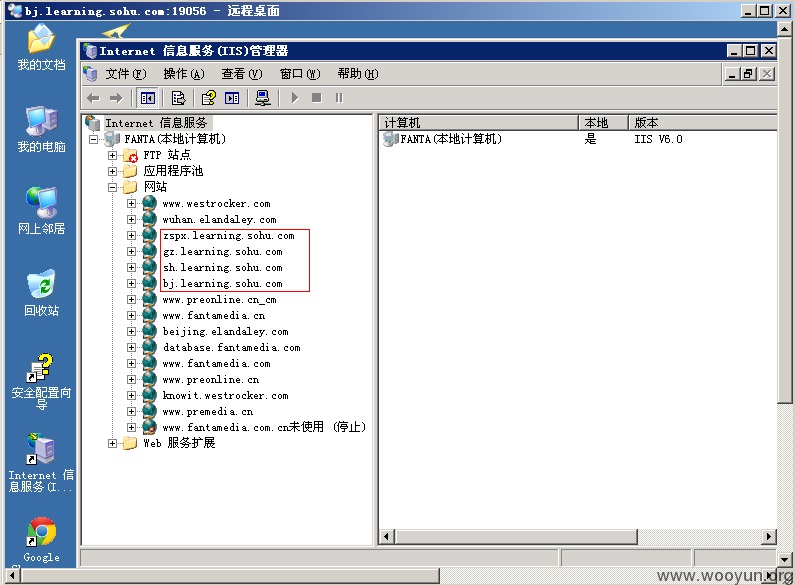The height and width of the screenshot is (585, 795).
Task: Open the Help toolbar icon with question mark
Action: [208, 98]
